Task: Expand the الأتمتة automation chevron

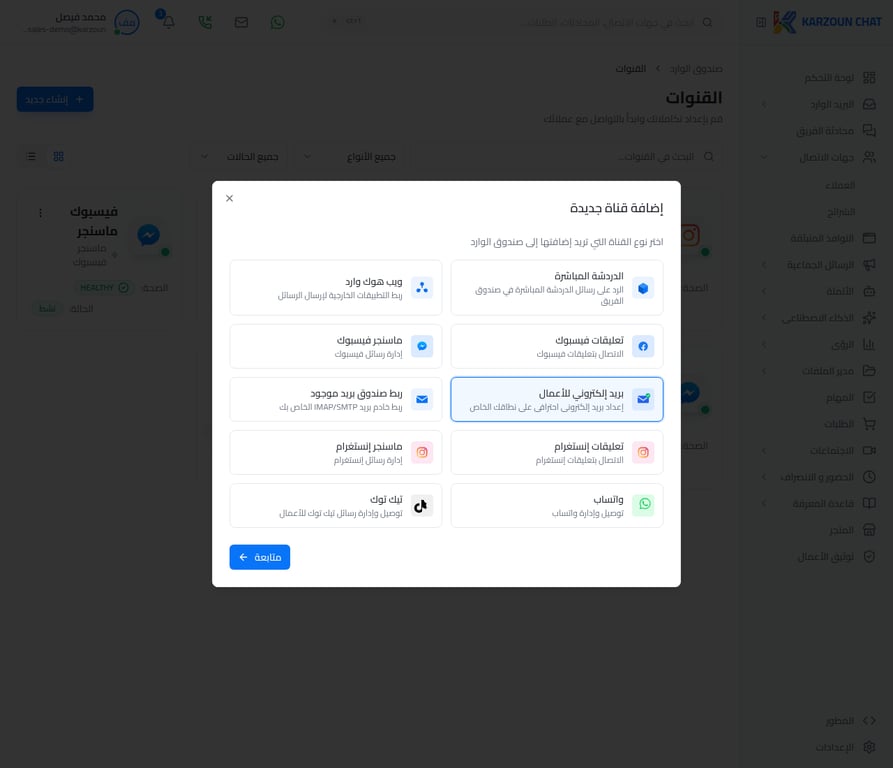Action: coord(764,291)
